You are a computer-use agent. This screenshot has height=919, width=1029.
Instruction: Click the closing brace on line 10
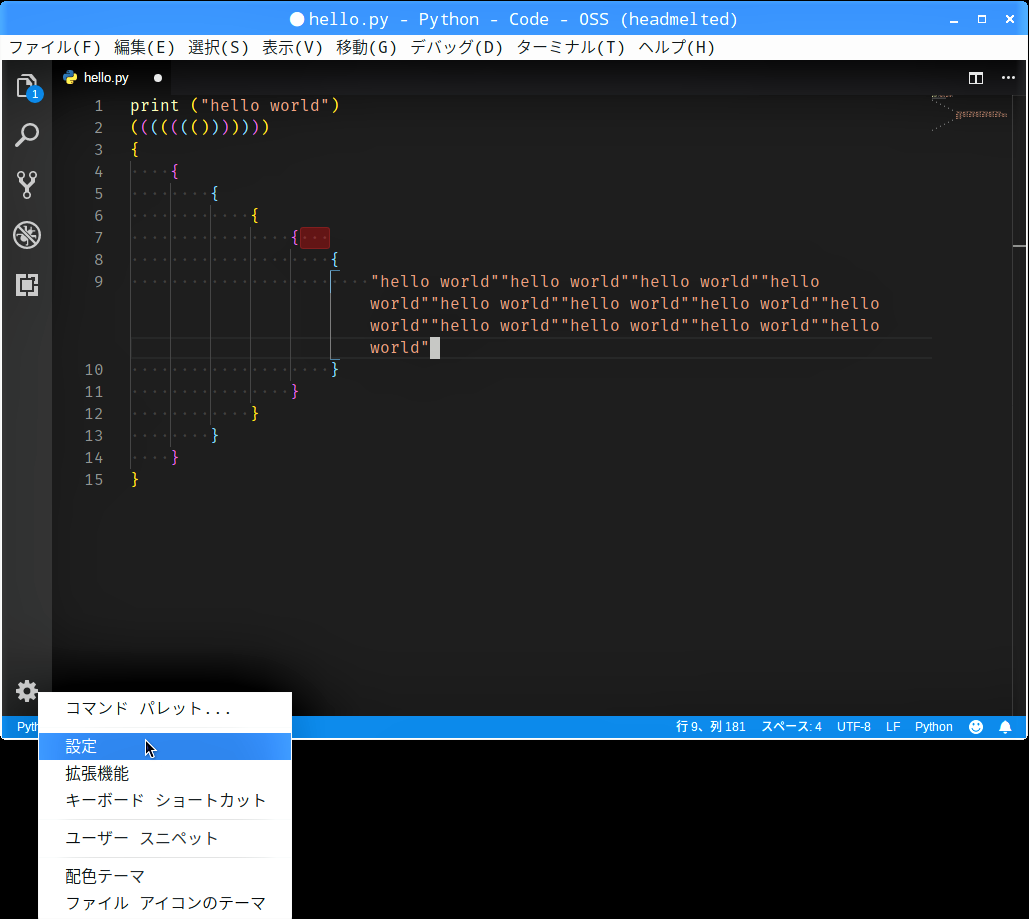335,370
